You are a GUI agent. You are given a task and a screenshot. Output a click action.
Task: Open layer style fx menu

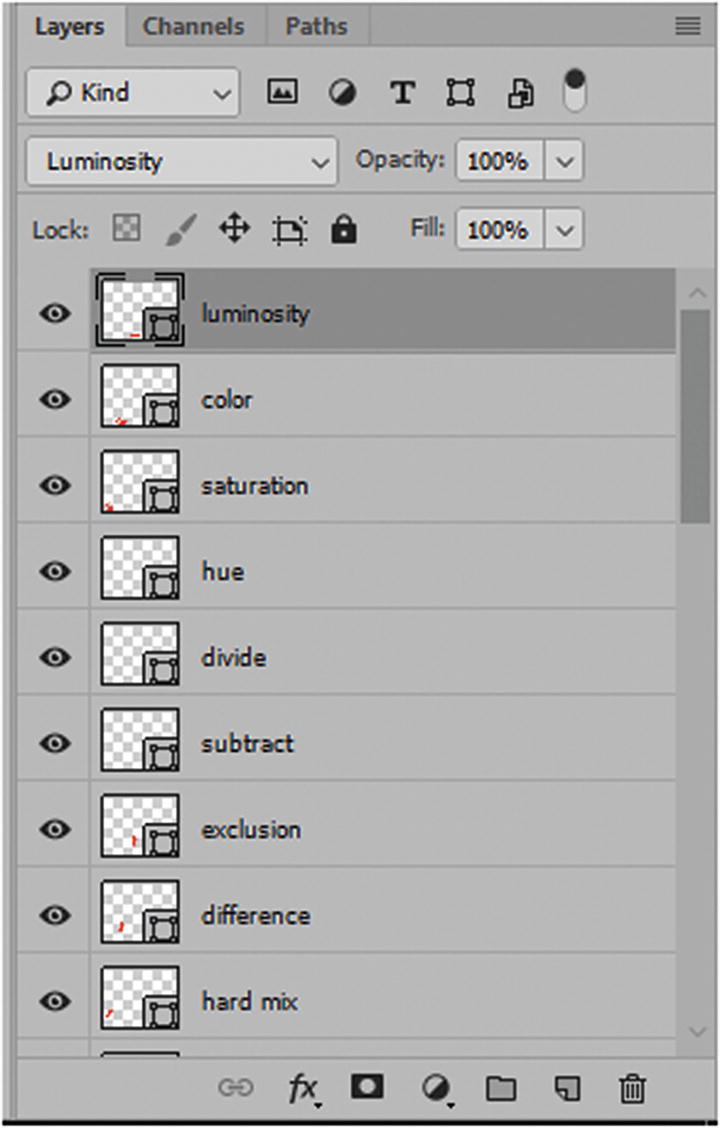tap(302, 1088)
